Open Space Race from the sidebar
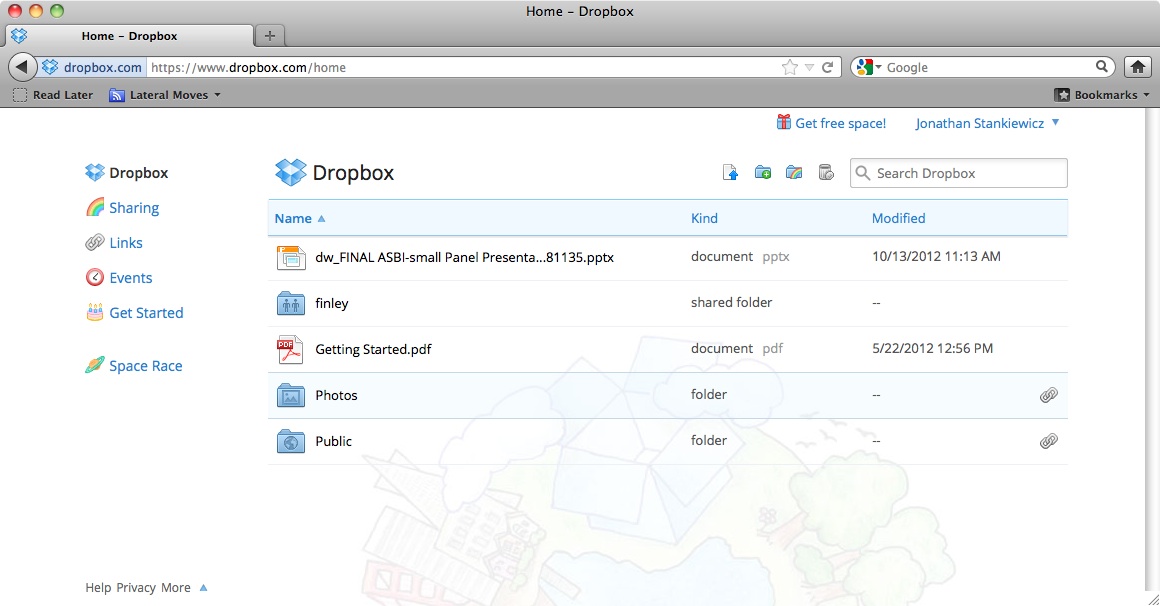 coord(145,366)
